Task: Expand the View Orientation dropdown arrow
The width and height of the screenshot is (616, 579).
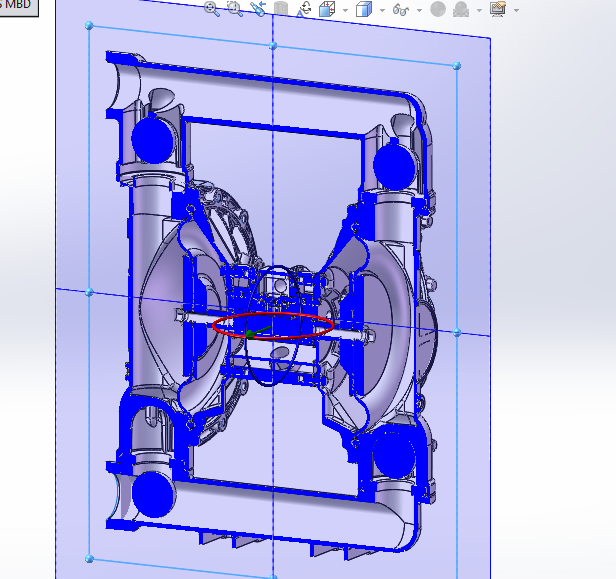Action: tap(345, 10)
